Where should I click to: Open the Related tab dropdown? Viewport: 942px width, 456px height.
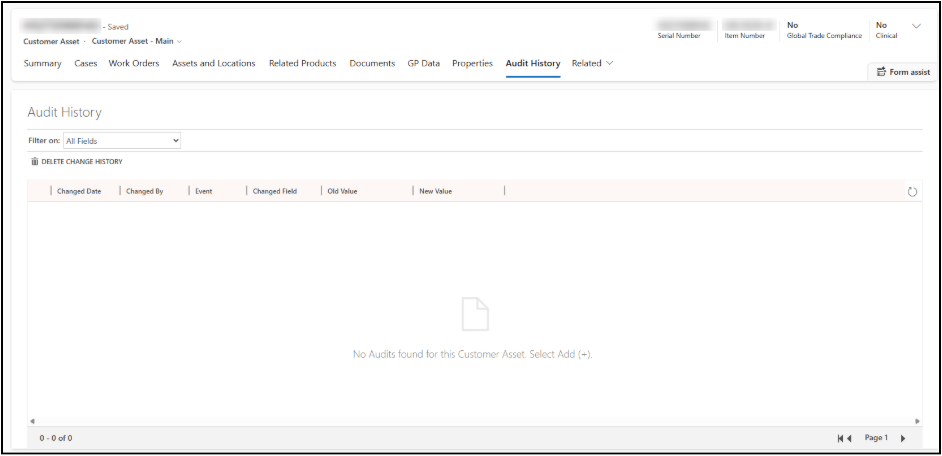tap(592, 63)
